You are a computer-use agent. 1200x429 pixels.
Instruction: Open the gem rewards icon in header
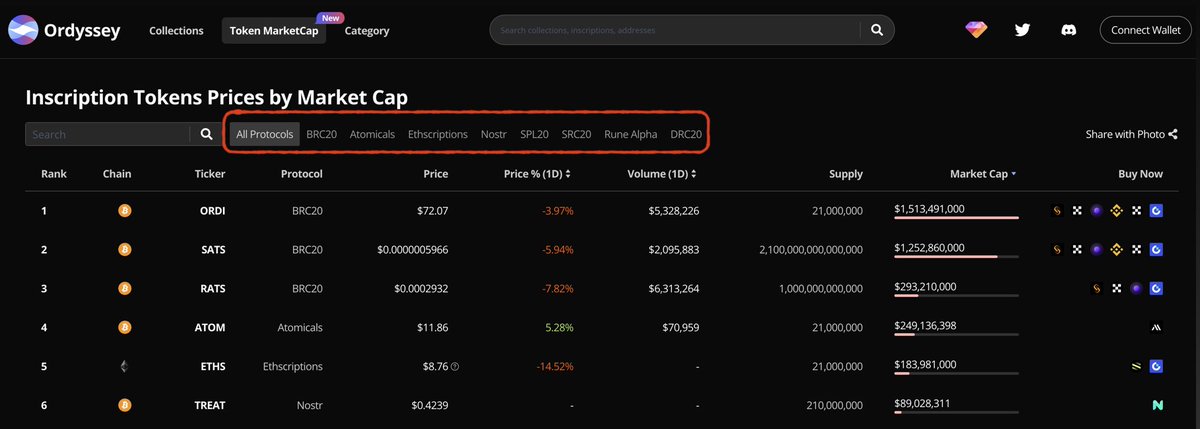pyautogui.click(x=976, y=30)
